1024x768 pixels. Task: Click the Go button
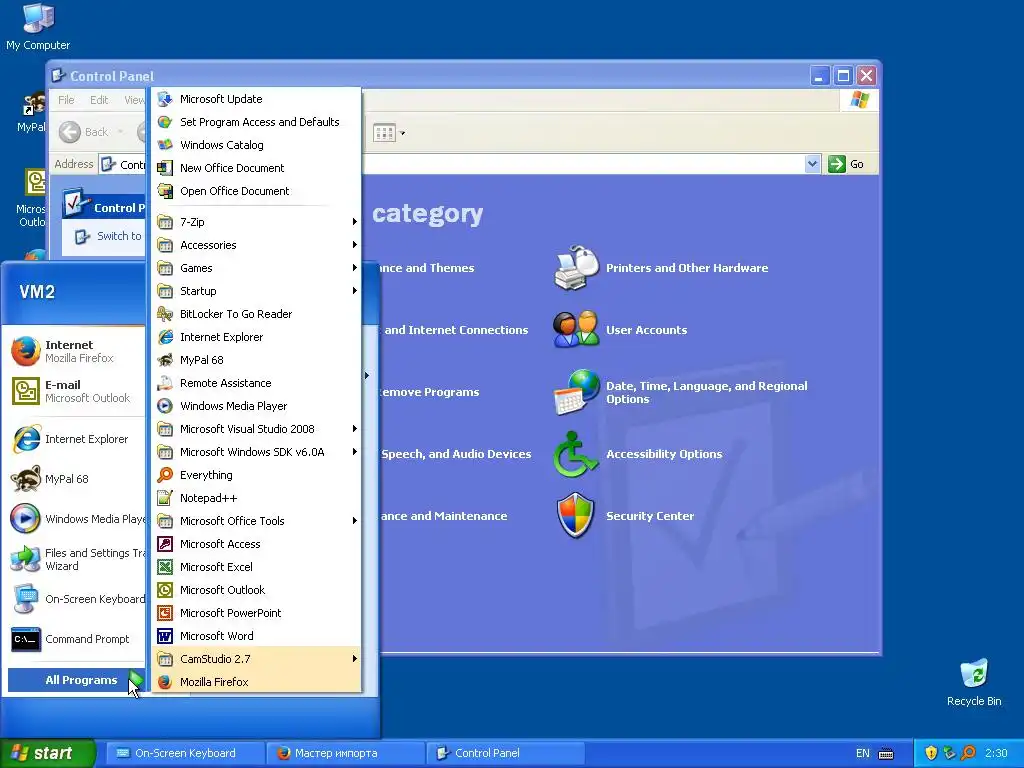click(x=846, y=164)
